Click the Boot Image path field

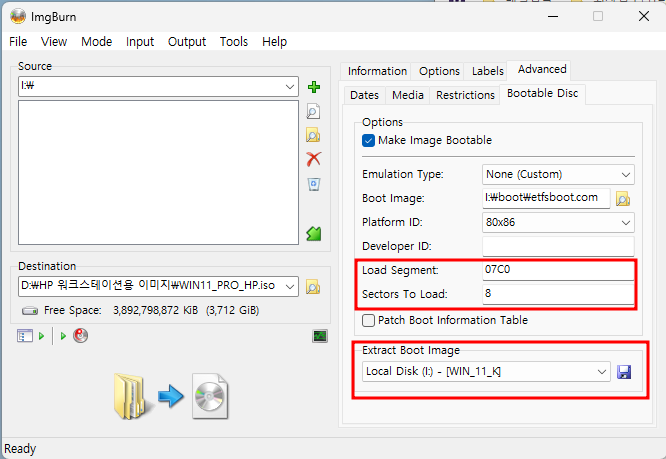tap(546, 198)
